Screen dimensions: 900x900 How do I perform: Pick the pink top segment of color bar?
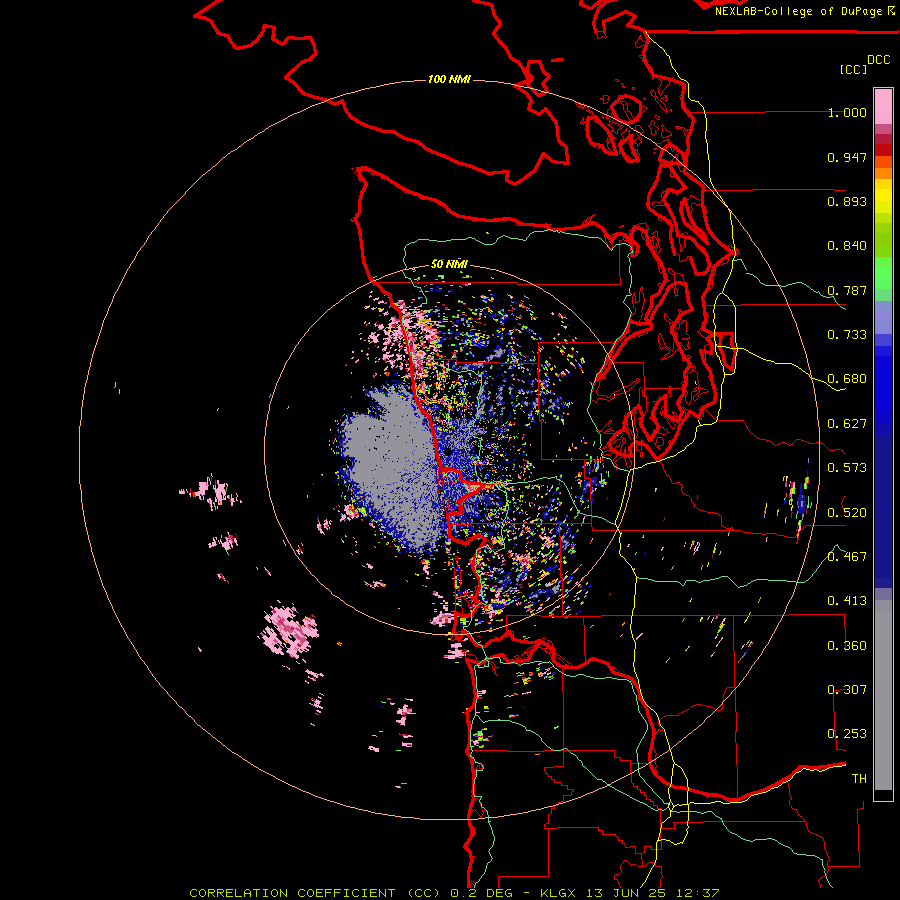[x=883, y=106]
